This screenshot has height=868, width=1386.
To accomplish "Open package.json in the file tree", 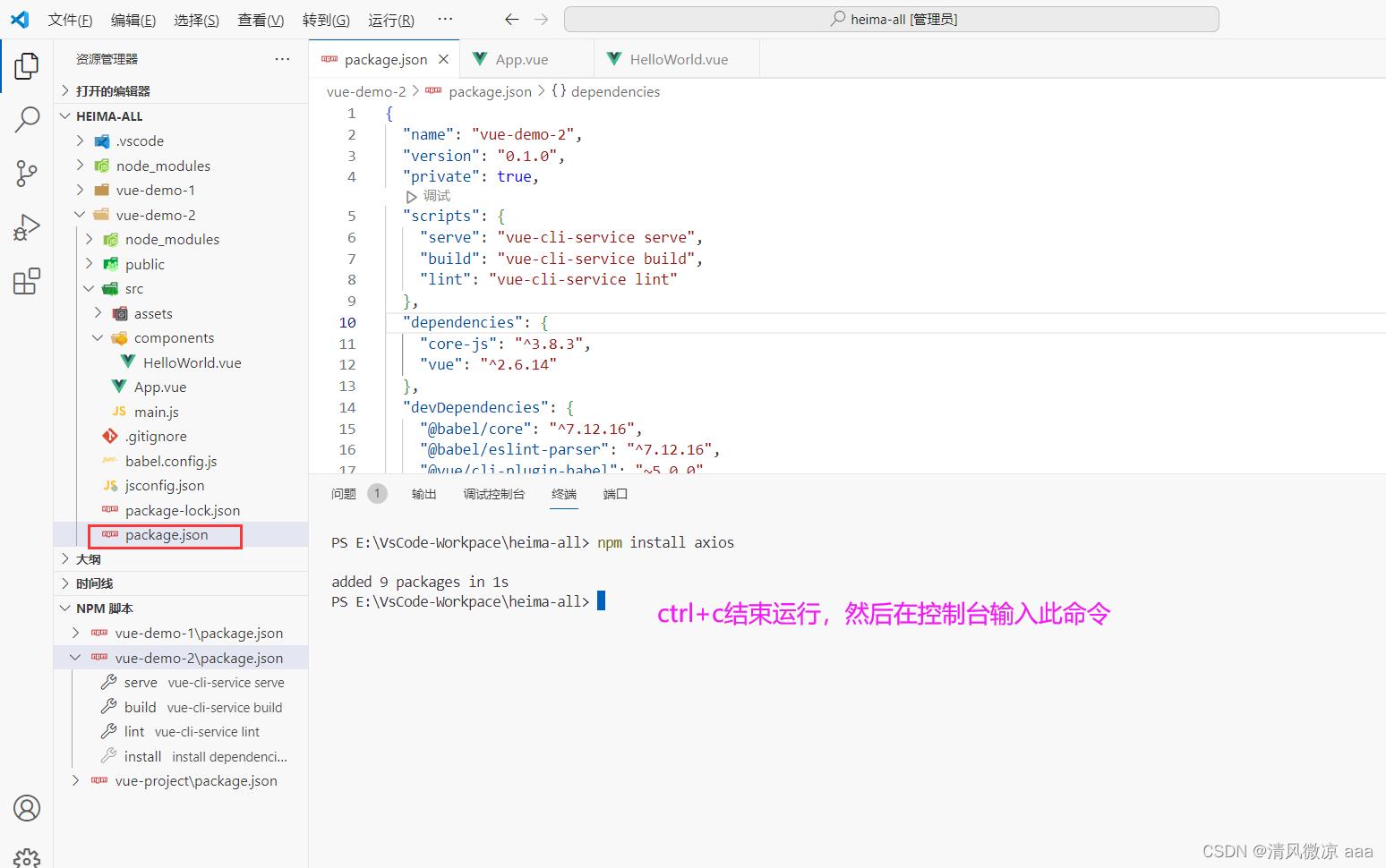I will (167, 534).
